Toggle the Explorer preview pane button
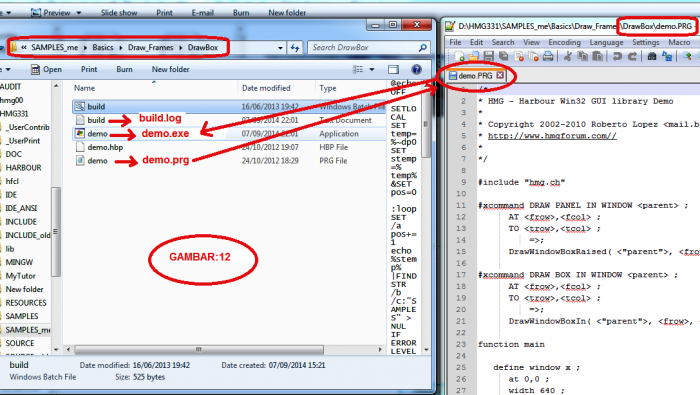The height and width of the screenshot is (395, 700). click(x=393, y=69)
